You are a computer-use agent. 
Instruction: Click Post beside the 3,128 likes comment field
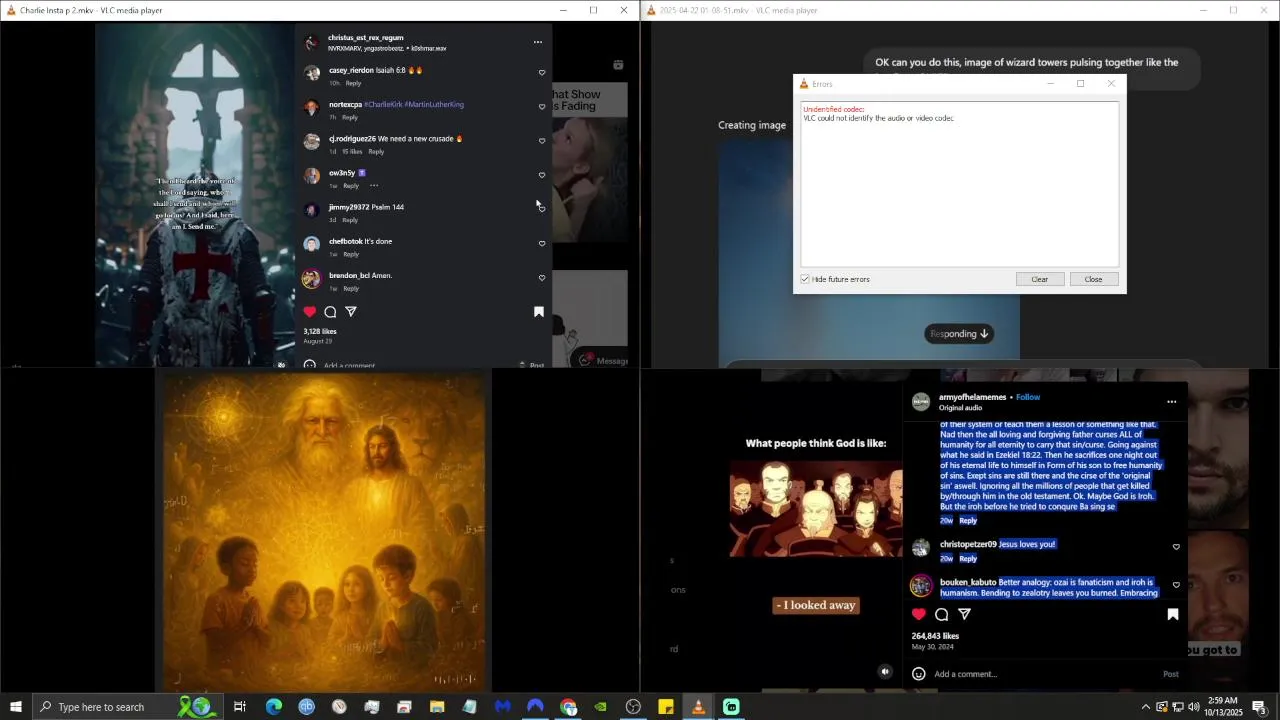pyautogui.click(x=537, y=365)
